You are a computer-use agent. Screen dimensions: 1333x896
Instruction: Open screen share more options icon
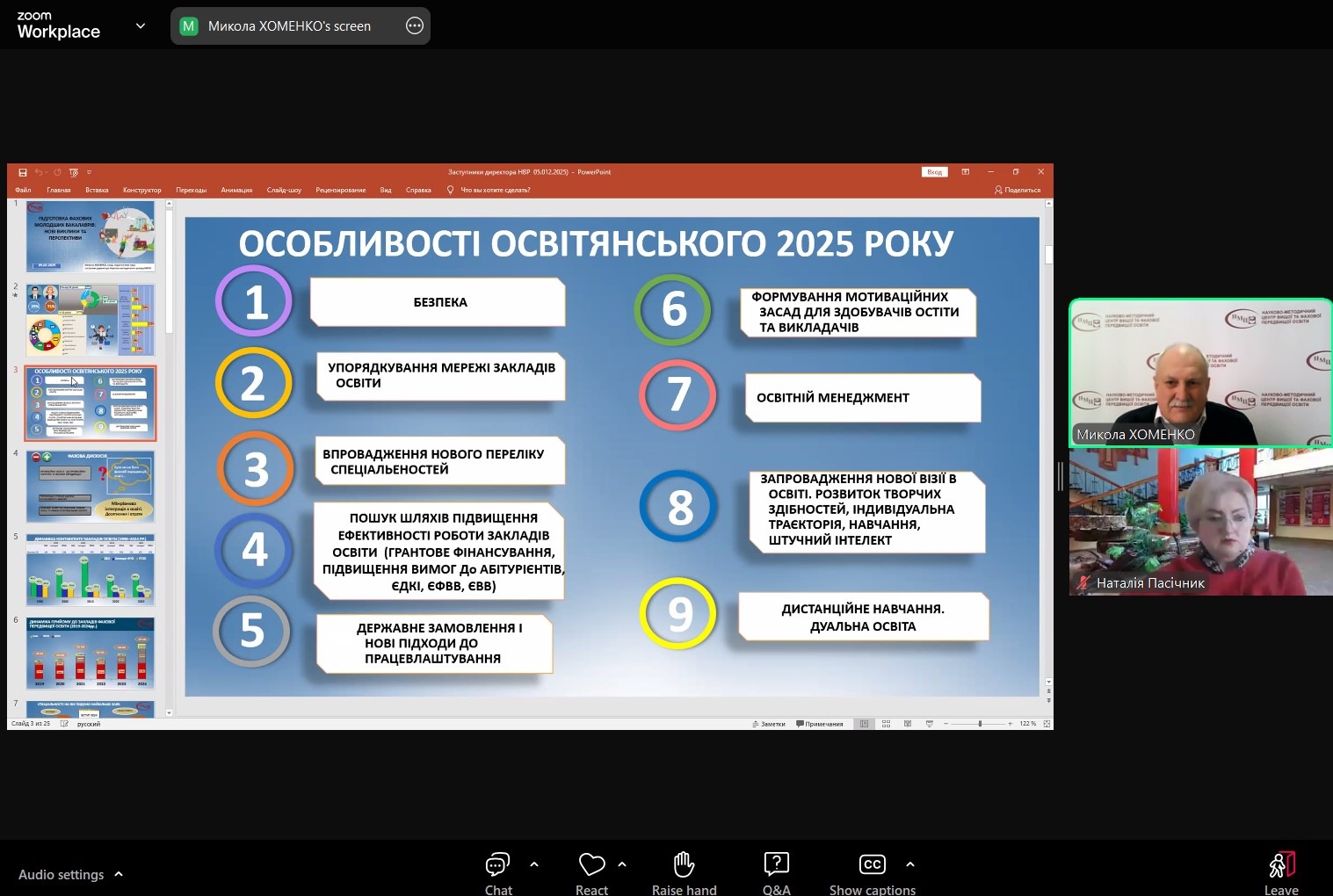tap(415, 26)
